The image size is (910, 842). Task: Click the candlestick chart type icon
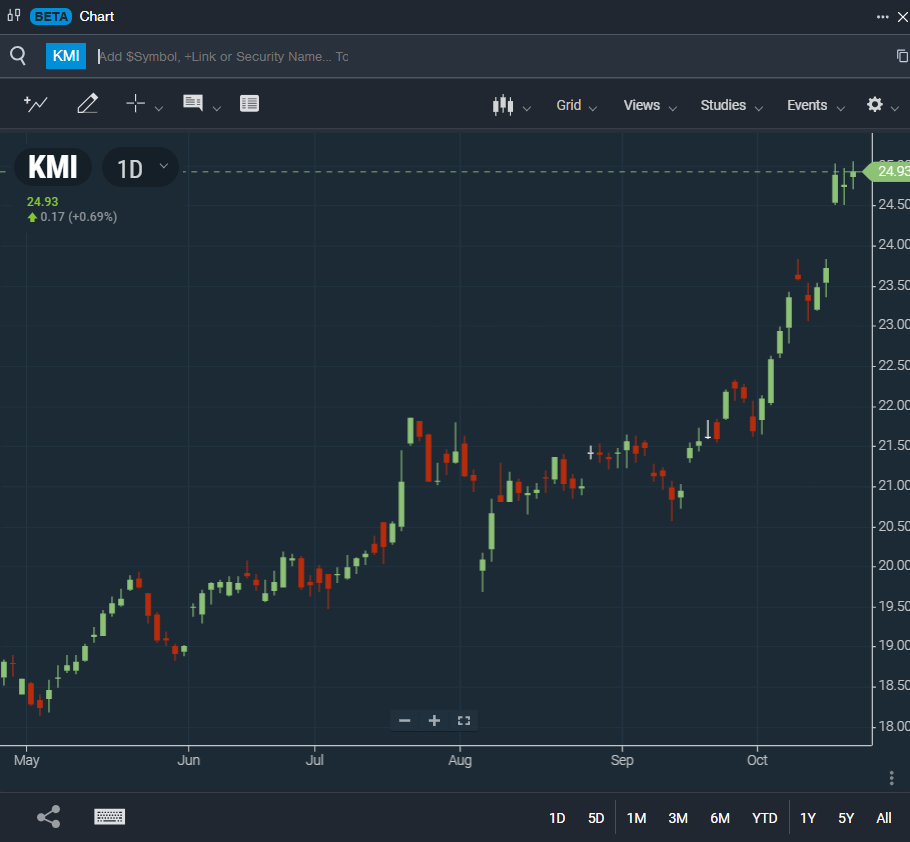[503, 105]
